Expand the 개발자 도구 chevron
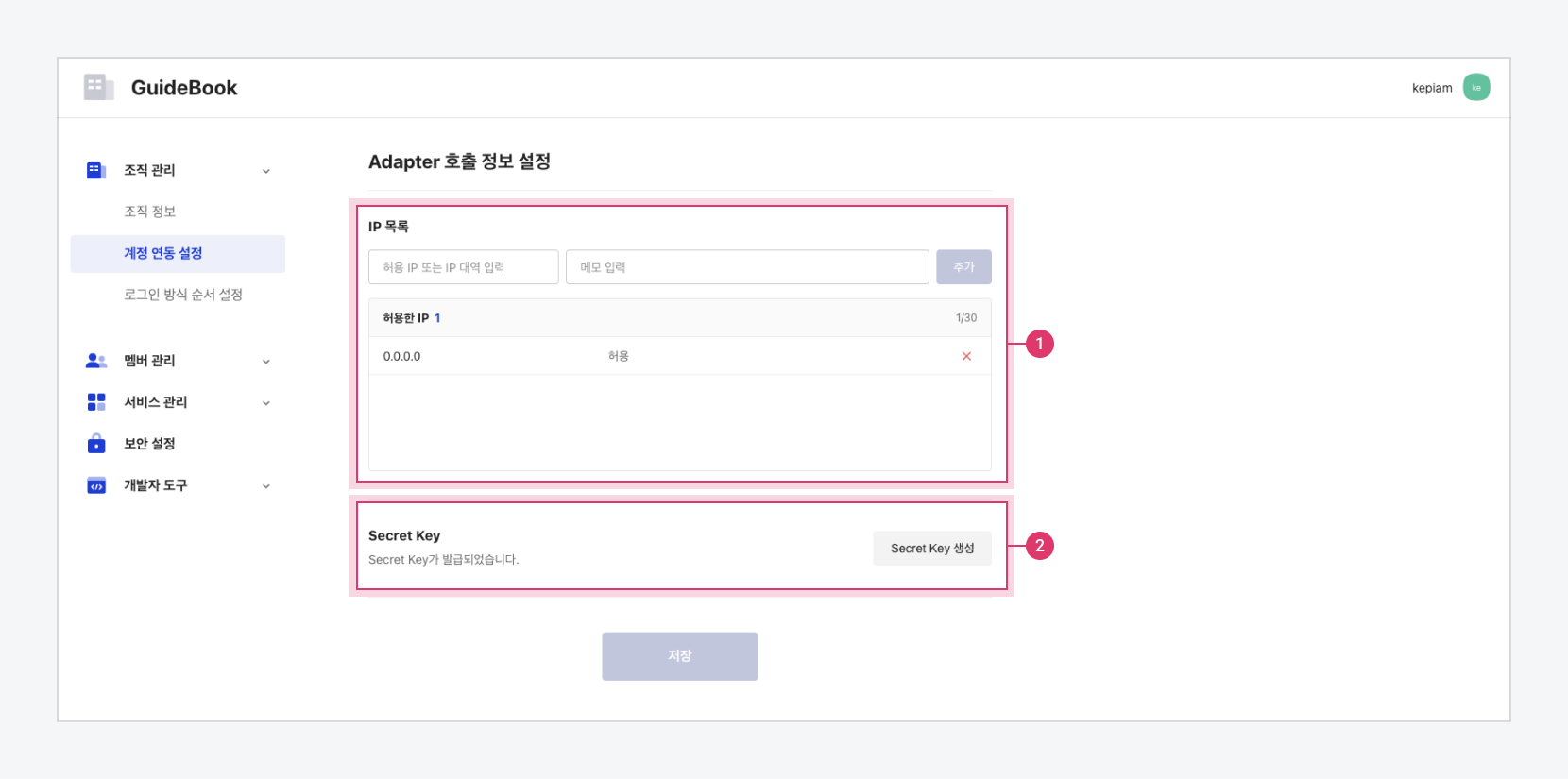 [x=266, y=486]
